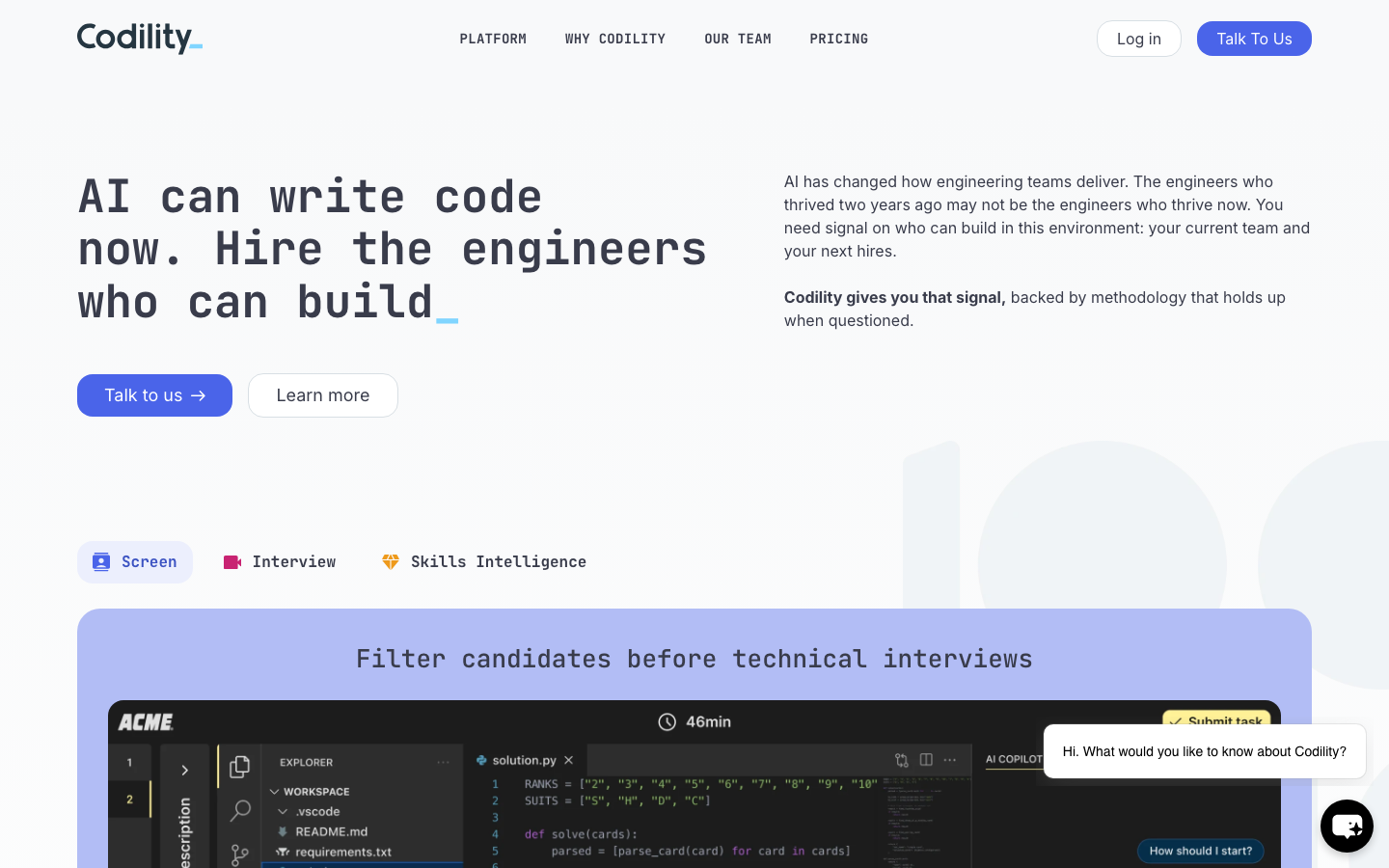Click the RANKS code line
The height and width of the screenshot is (868, 1389).
point(701,784)
